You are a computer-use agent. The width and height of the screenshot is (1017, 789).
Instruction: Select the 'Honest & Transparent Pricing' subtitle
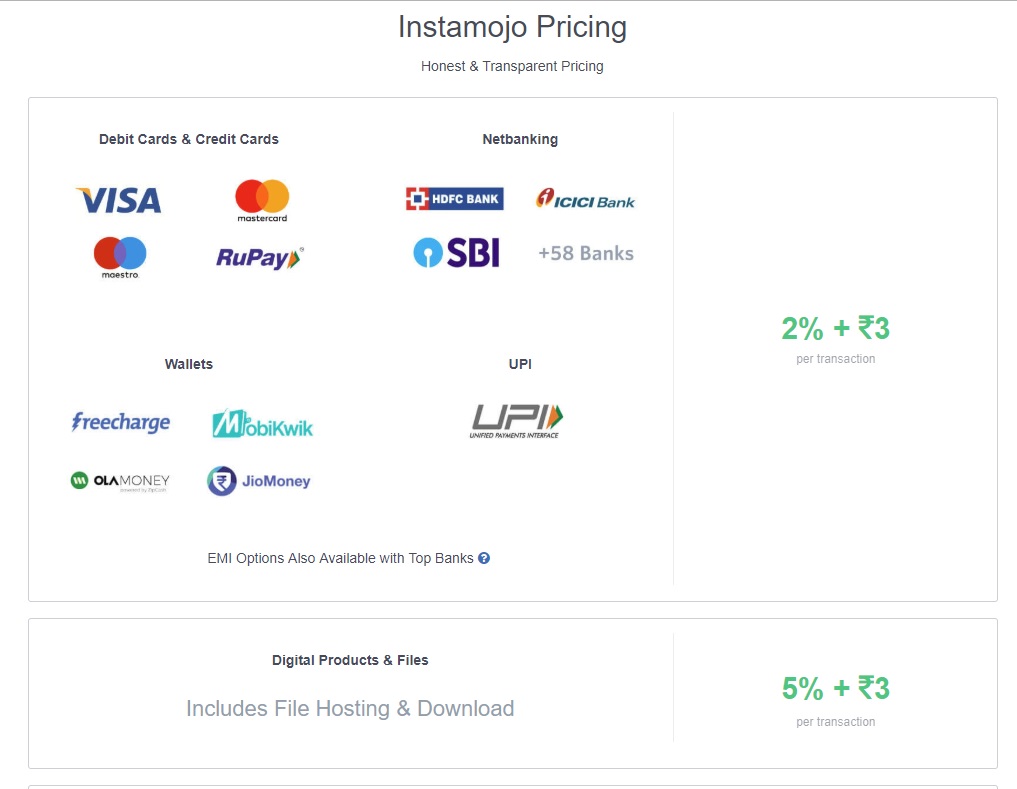click(x=512, y=66)
